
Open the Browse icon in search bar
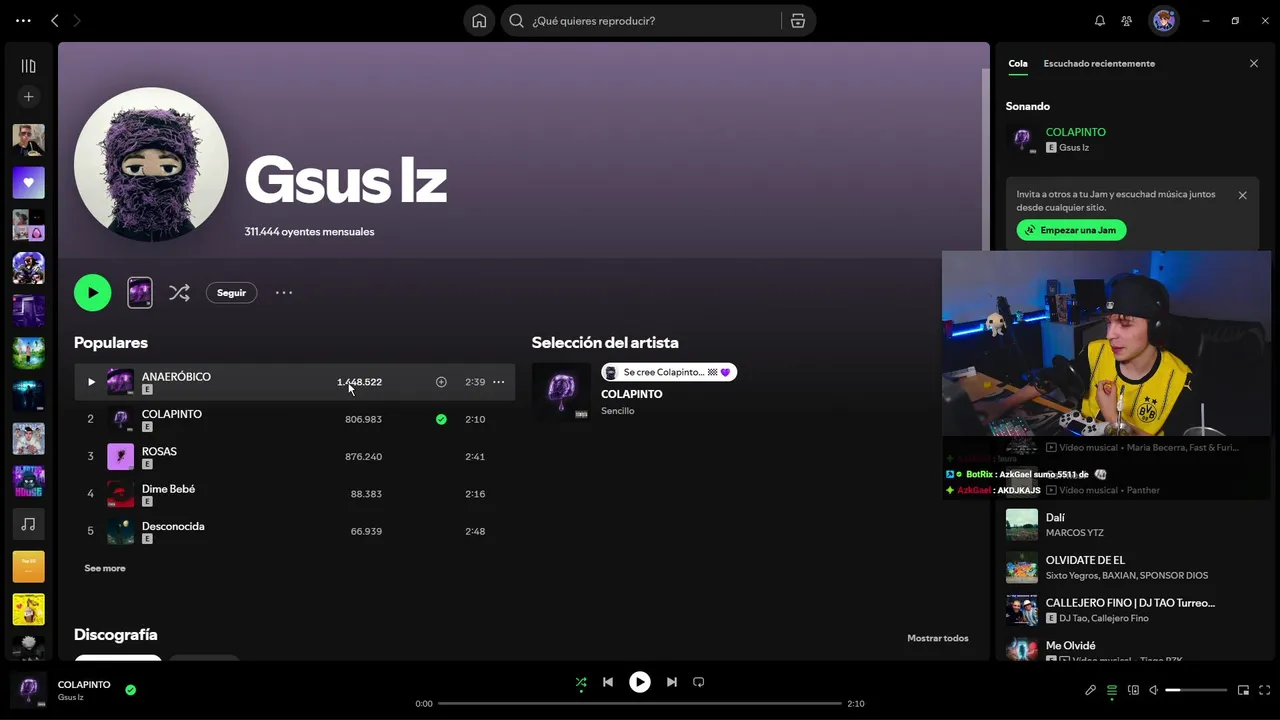(798, 21)
